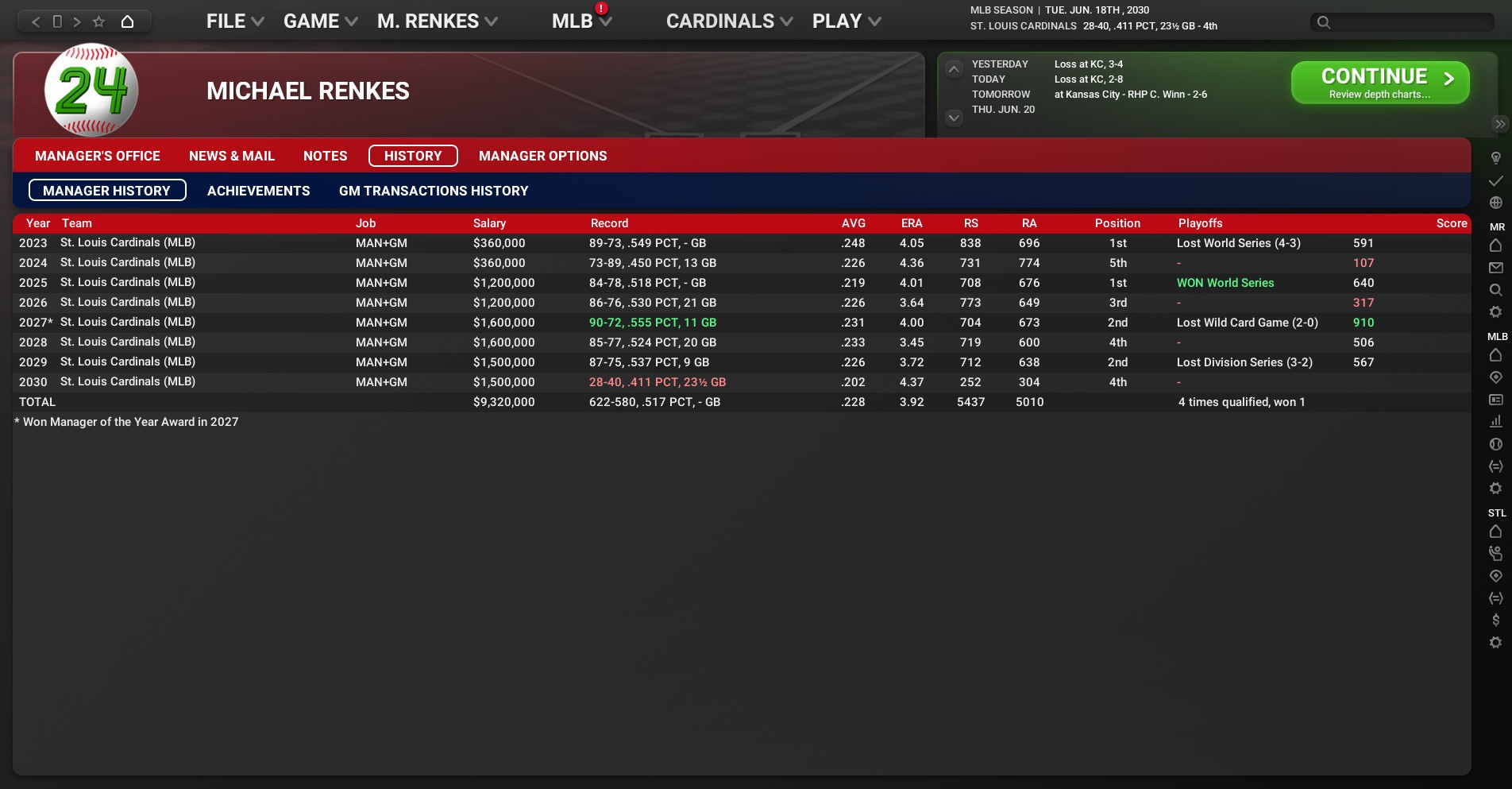Open the GAME dropdown menu
This screenshot has height=789, width=1512.
pos(321,21)
